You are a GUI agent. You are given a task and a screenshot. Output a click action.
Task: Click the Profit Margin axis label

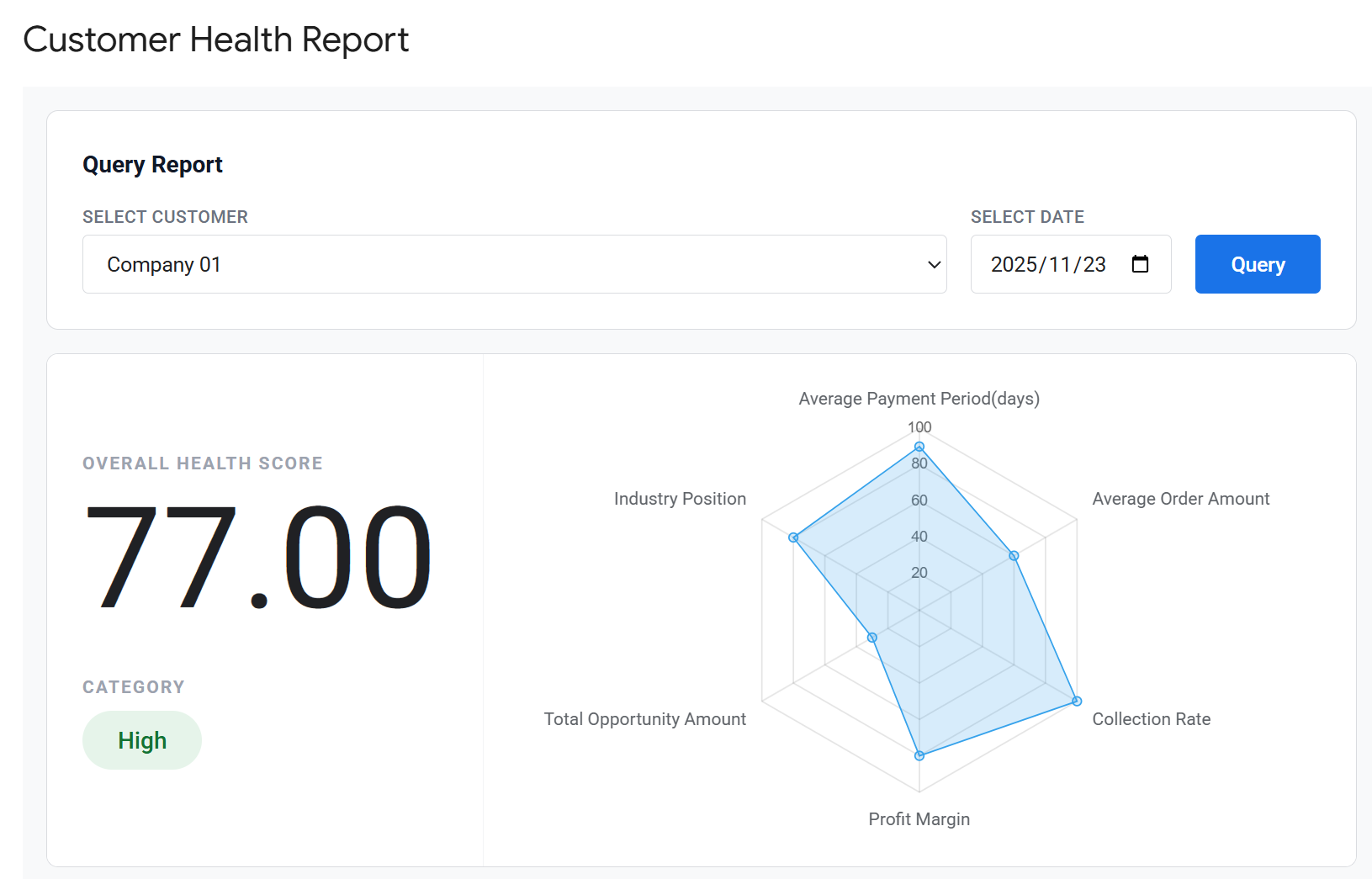[919, 818]
